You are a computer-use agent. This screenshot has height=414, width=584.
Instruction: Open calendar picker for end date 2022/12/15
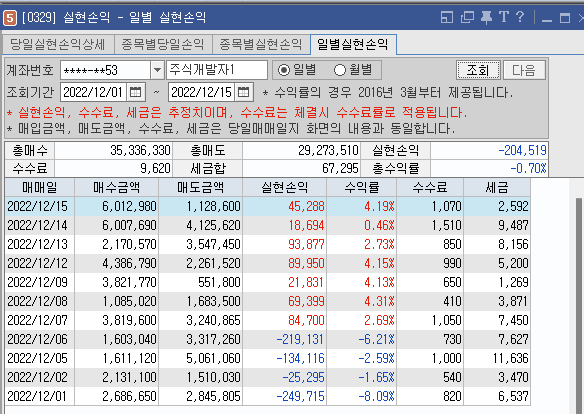click(x=244, y=92)
